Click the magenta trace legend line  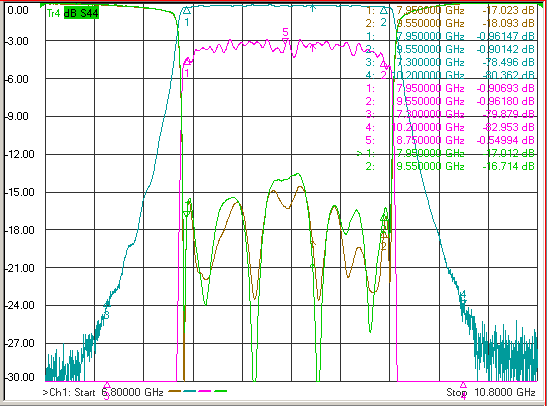click(205, 391)
